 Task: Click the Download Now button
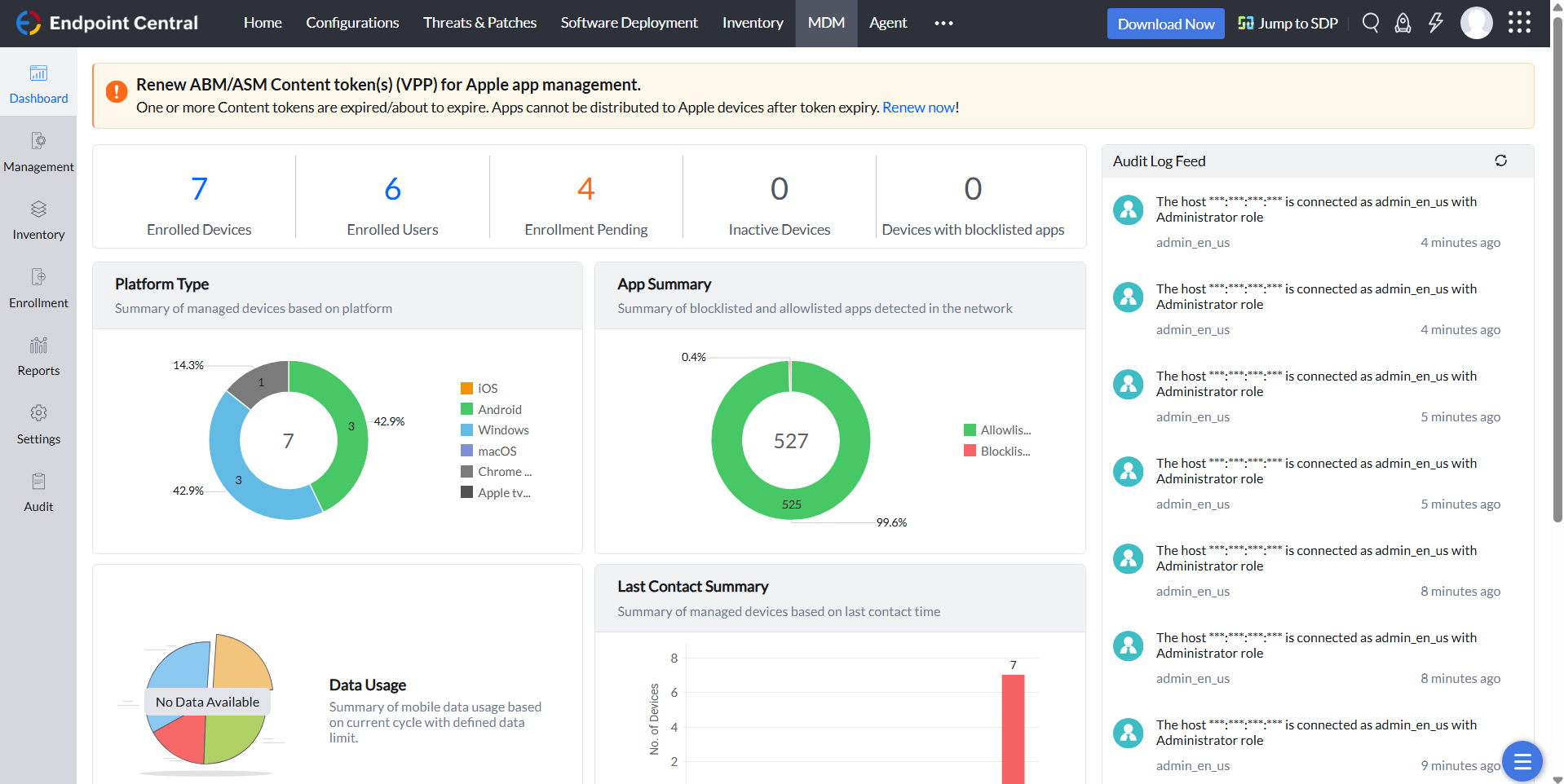[x=1165, y=24]
